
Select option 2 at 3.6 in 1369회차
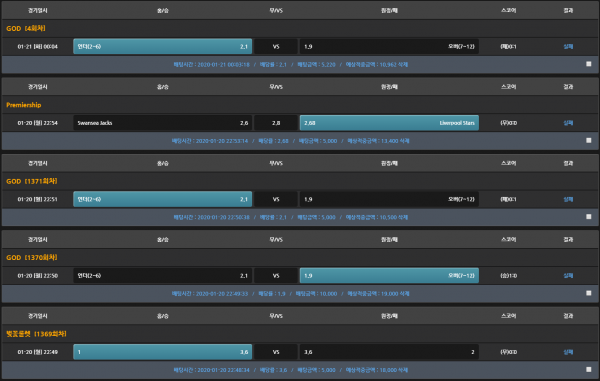(x=389, y=352)
